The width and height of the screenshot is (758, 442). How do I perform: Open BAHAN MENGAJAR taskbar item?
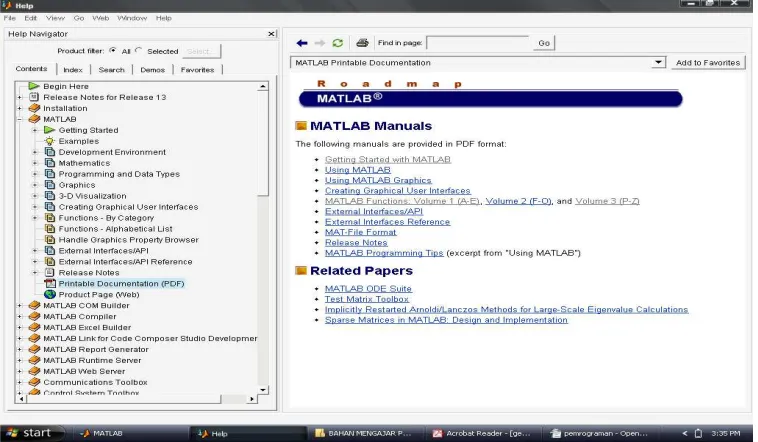365,433
